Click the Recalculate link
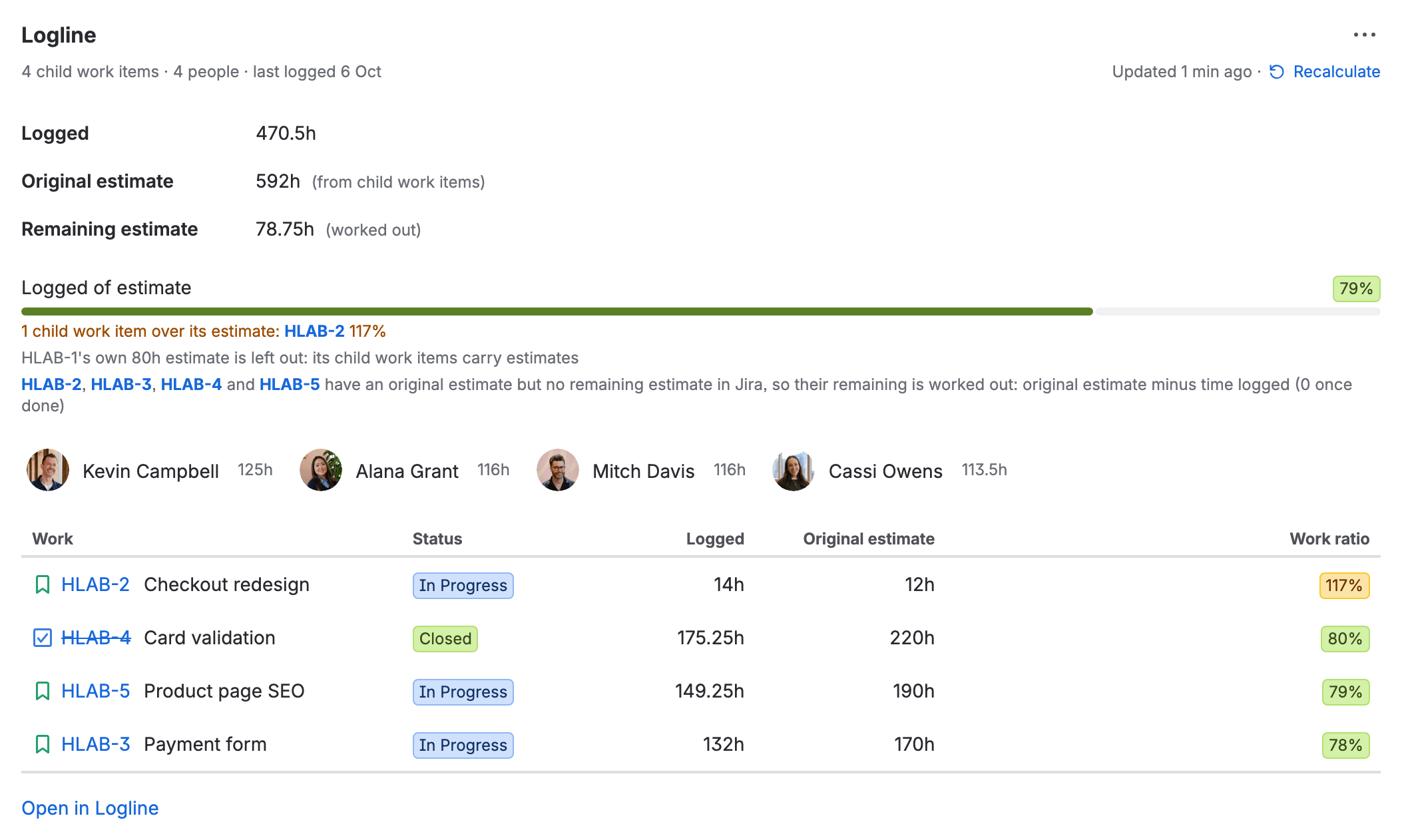 pos(1336,72)
